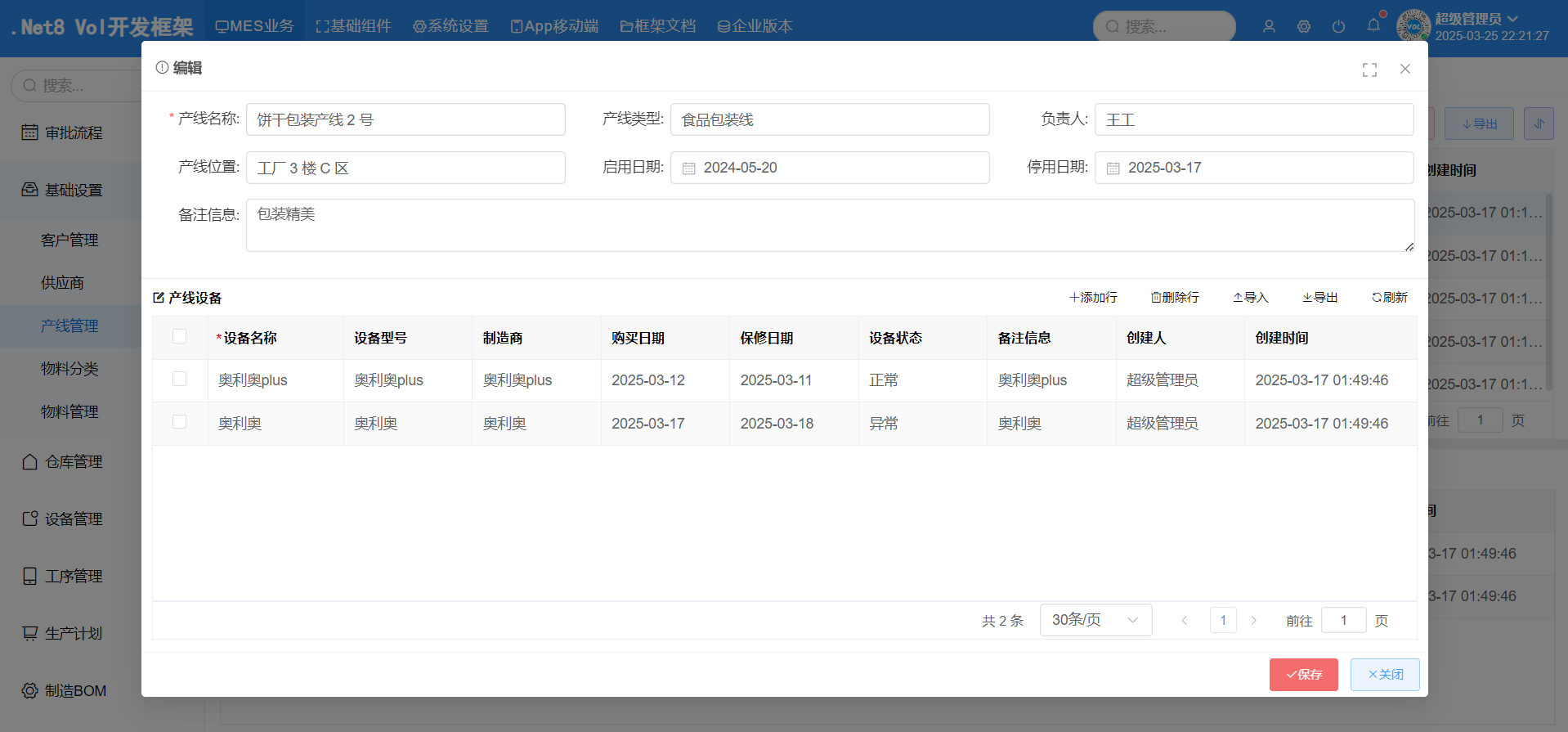Select the checkbox for the 奥利奥 row
The image size is (1568, 732).
click(x=180, y=422)
